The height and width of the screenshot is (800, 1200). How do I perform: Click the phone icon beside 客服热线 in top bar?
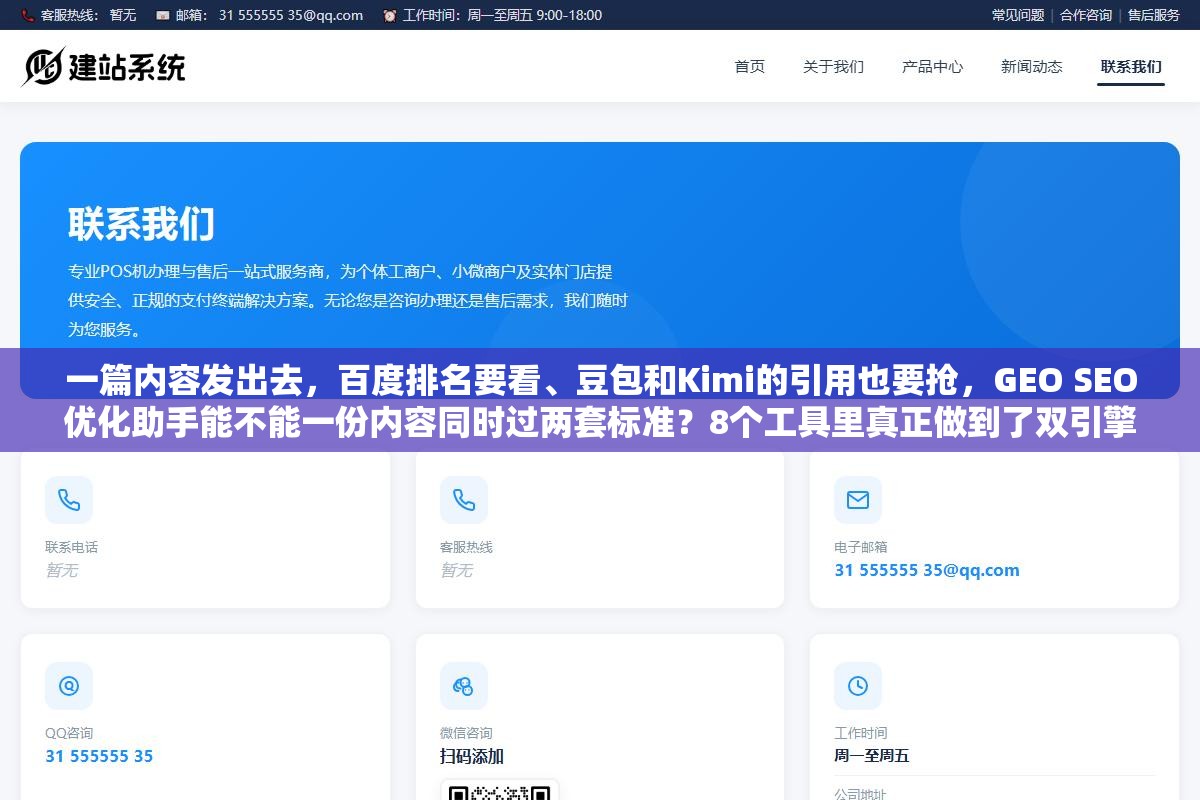(x=27, y=15)
